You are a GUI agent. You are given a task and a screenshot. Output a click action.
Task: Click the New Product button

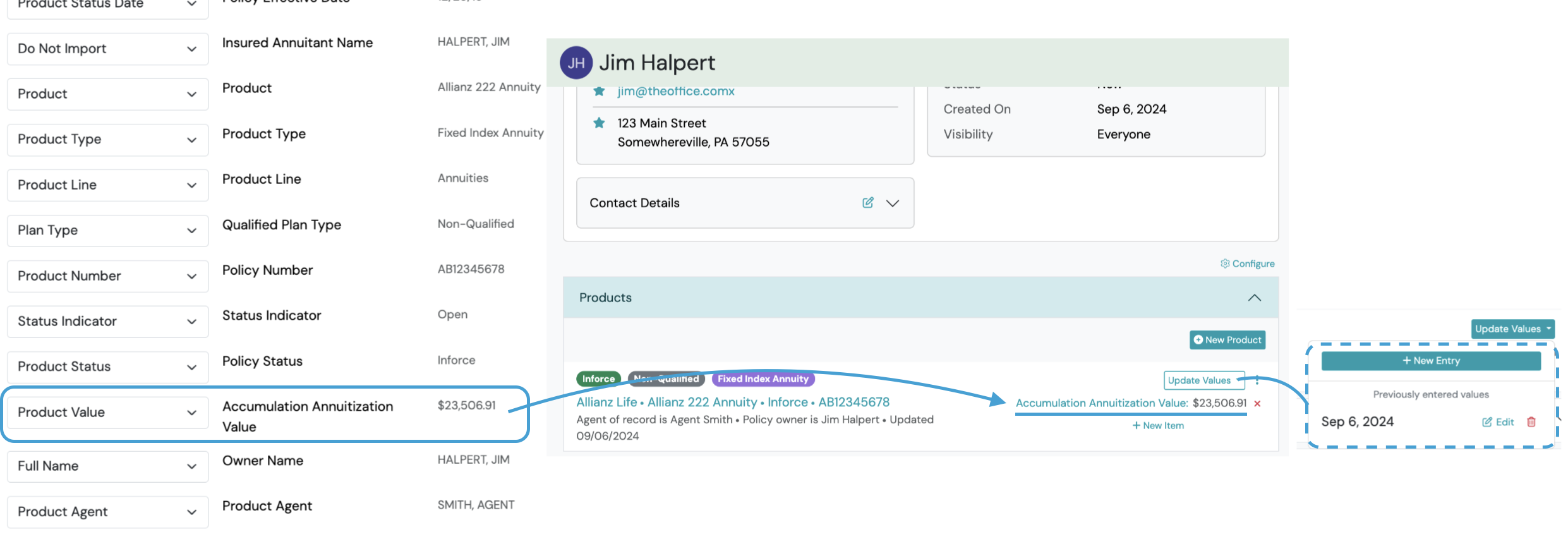point(1227,340)
